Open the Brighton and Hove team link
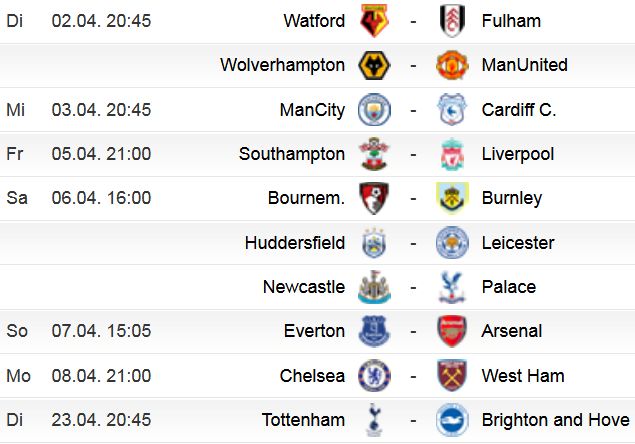 [556, 420]
